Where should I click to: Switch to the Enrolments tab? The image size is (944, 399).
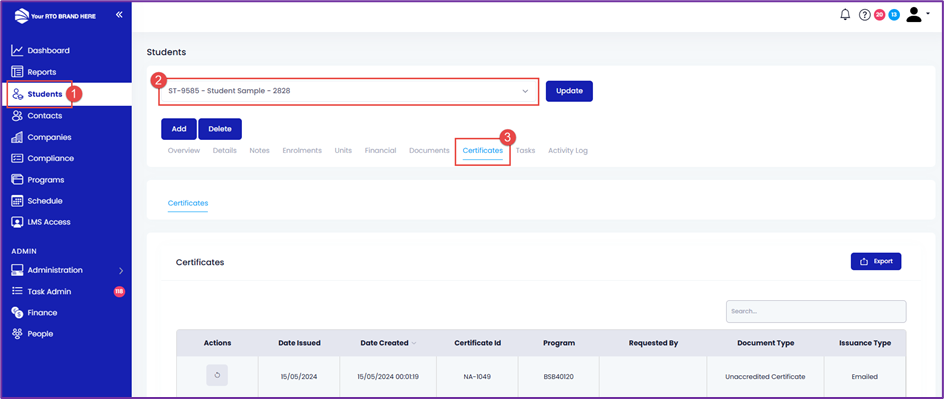point(302,150)
